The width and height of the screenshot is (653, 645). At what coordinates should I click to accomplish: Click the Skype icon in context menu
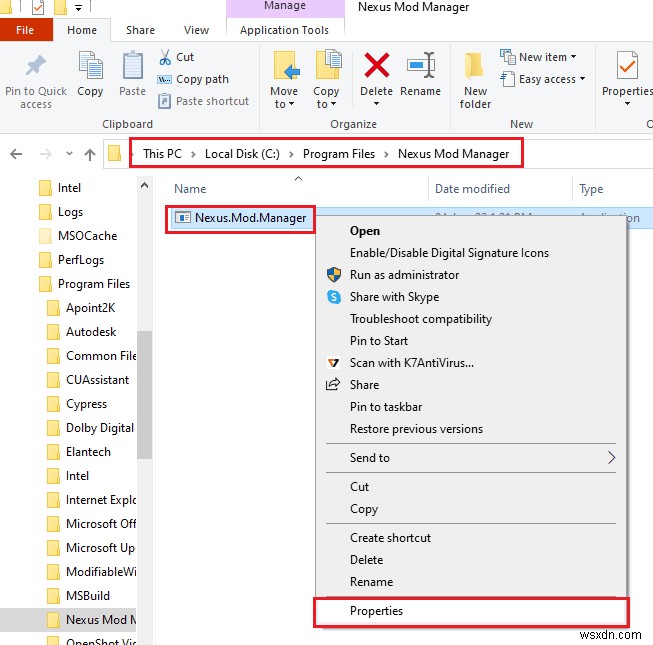(334, 297)
